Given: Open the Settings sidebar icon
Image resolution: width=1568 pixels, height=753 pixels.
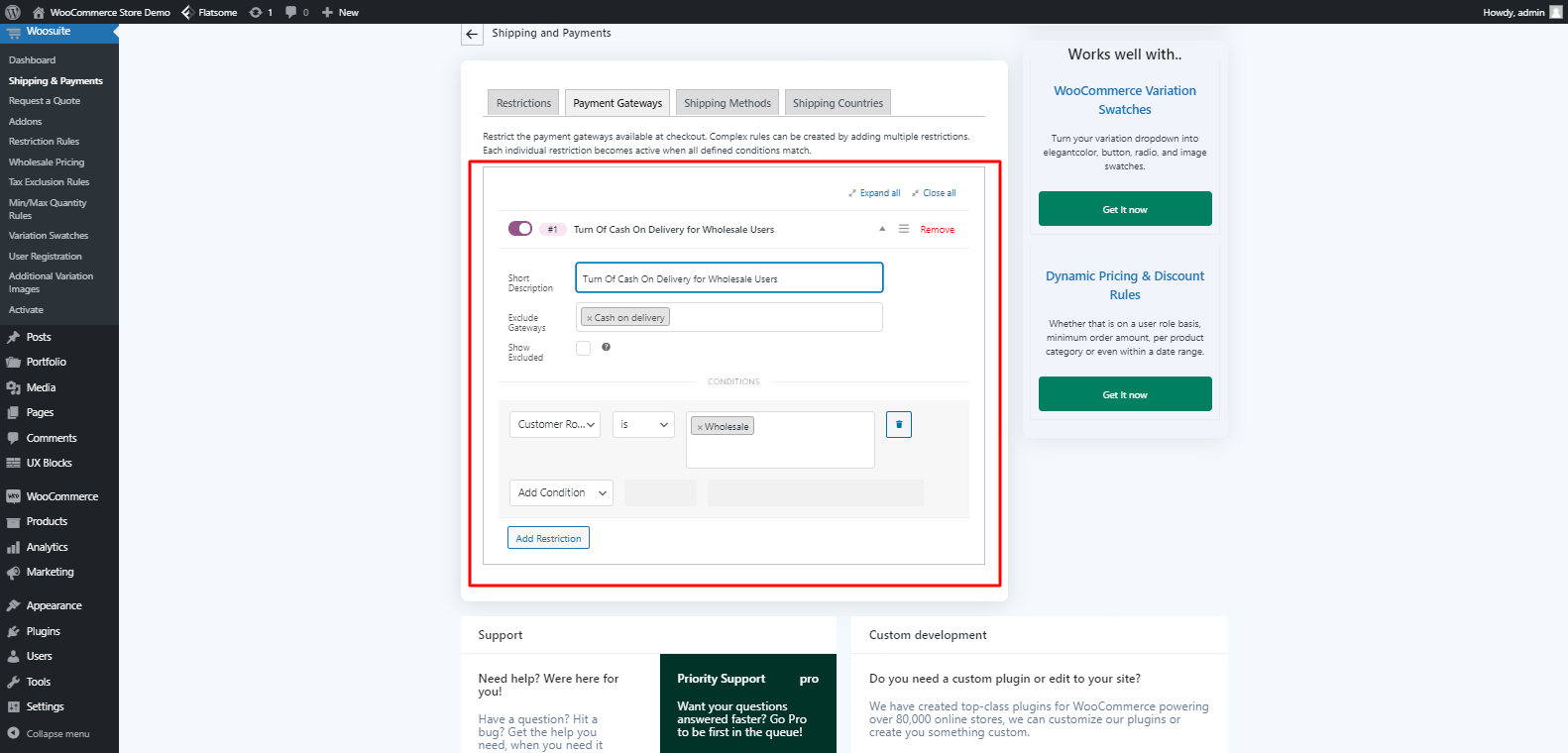Looking at the screenshot, I should click(x=13, y=706).
